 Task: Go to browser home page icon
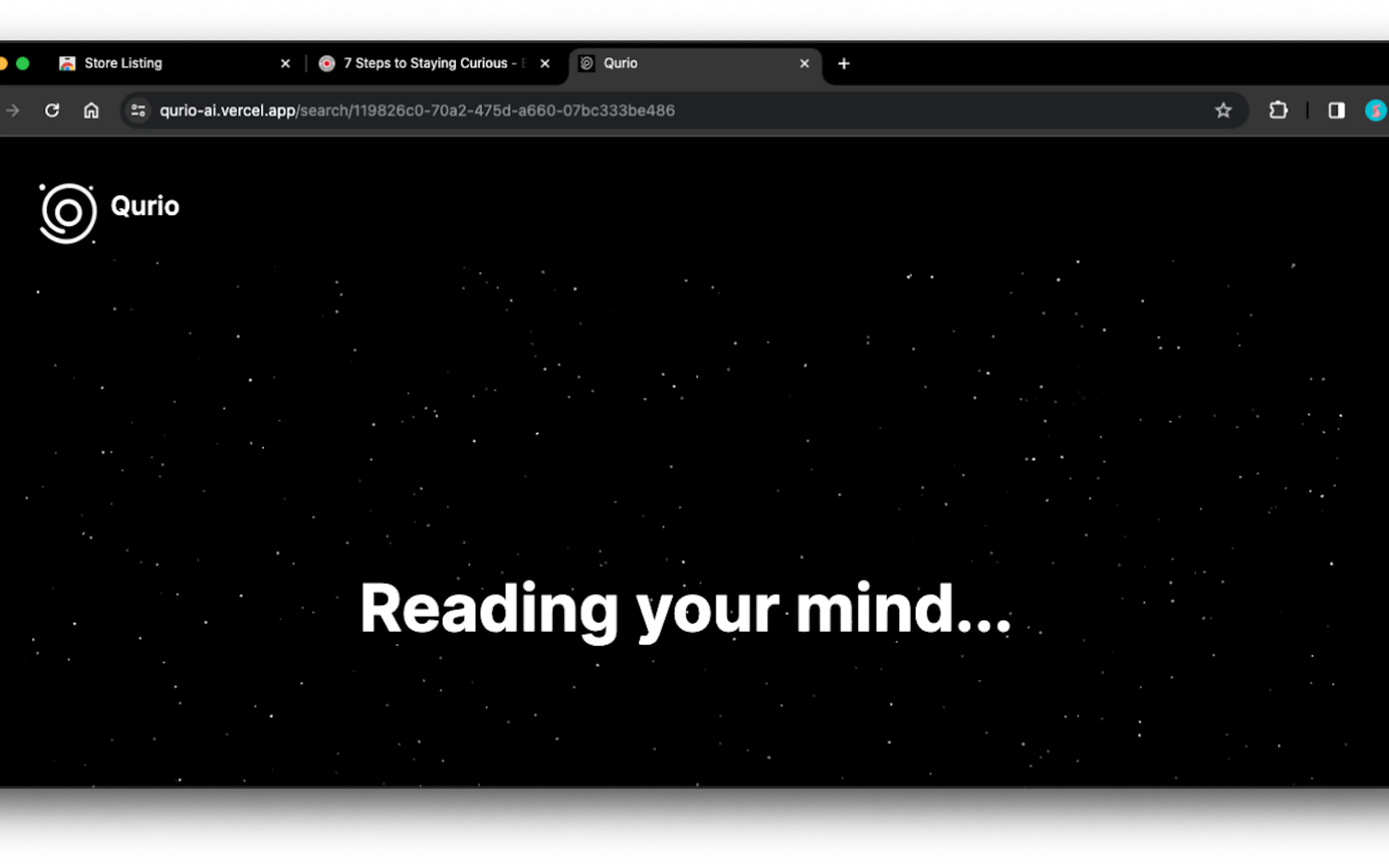[x=91, y=110]
